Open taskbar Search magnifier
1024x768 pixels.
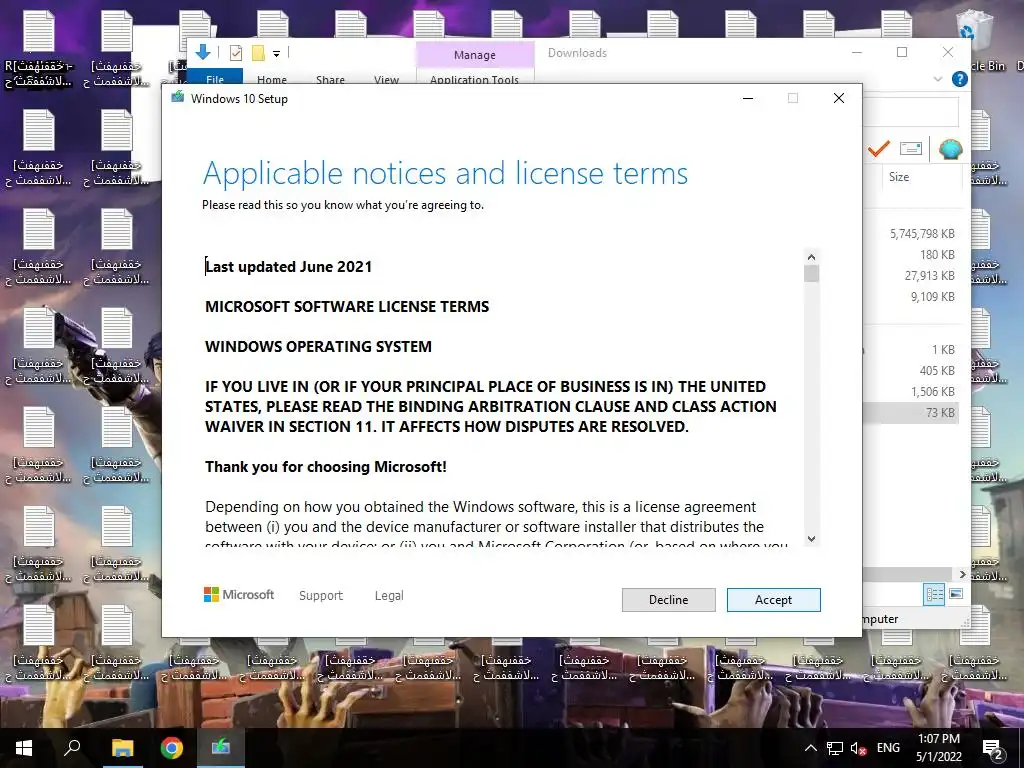pos(72,748)
